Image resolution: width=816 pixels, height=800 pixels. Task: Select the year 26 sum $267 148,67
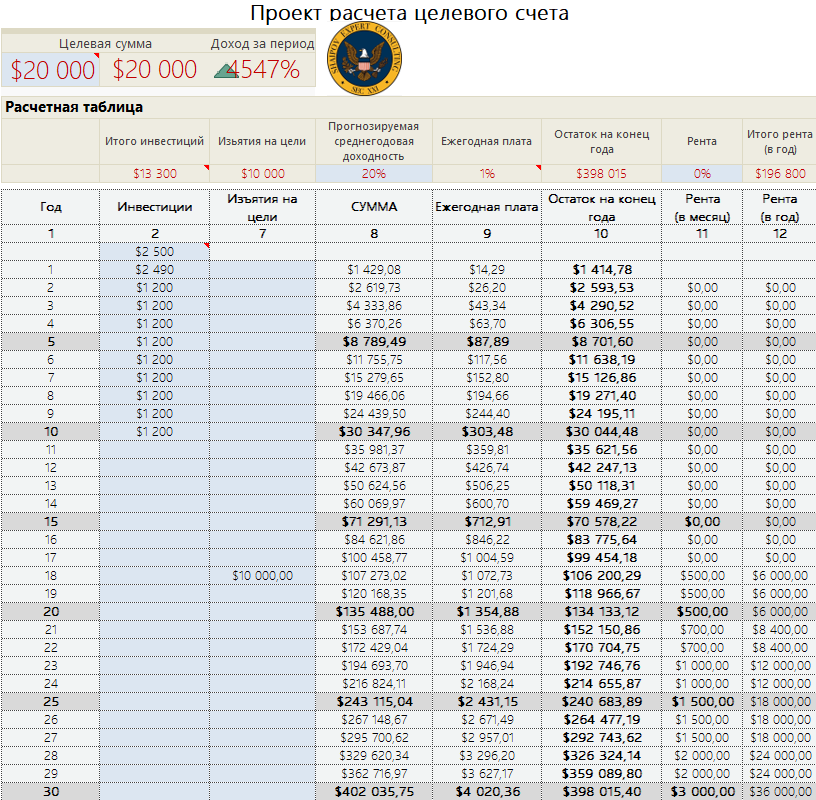pos(374,720)
